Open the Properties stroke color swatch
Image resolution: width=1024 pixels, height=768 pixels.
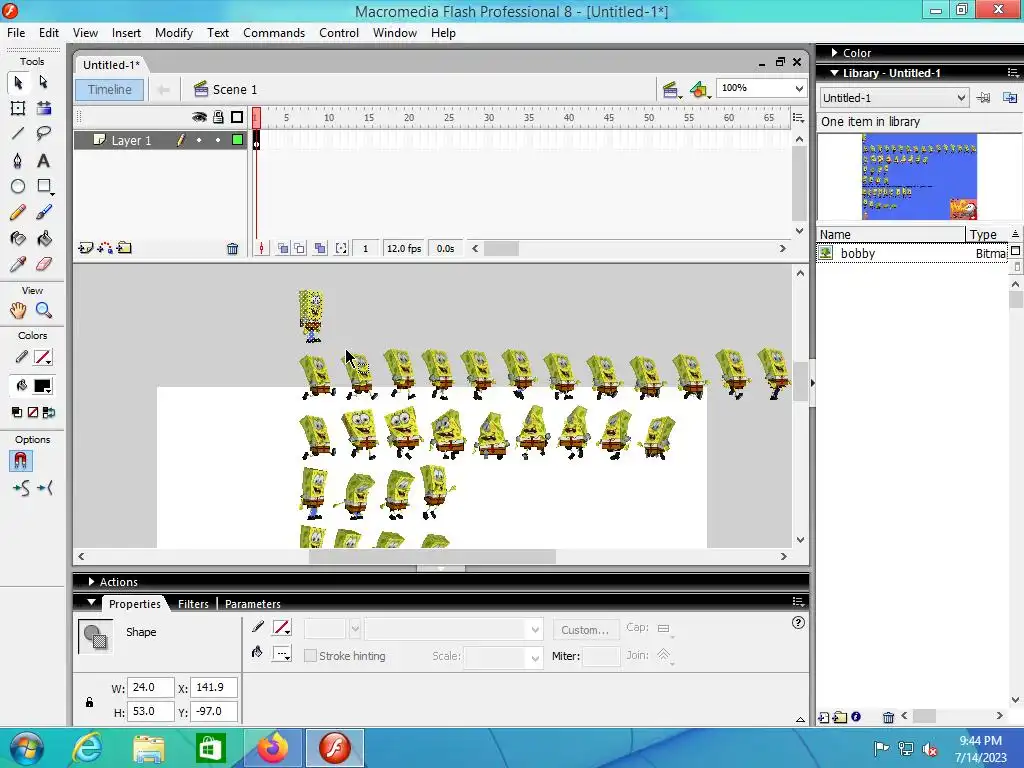tap(282, 628)
